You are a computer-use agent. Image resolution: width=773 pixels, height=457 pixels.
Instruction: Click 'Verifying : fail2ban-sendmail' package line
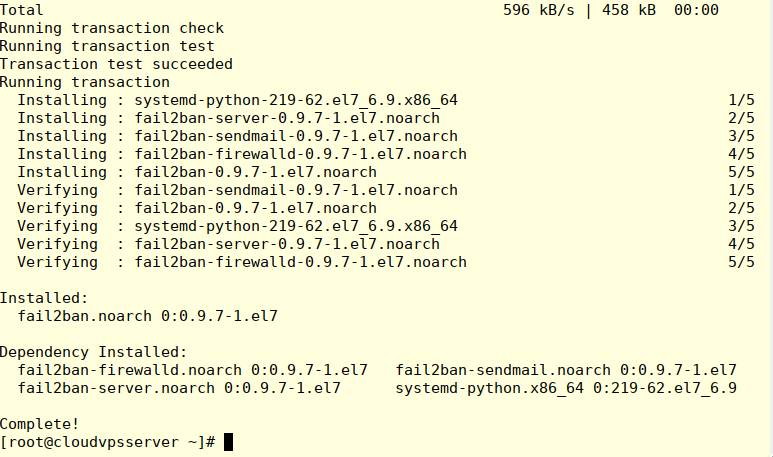click(238, 190)
